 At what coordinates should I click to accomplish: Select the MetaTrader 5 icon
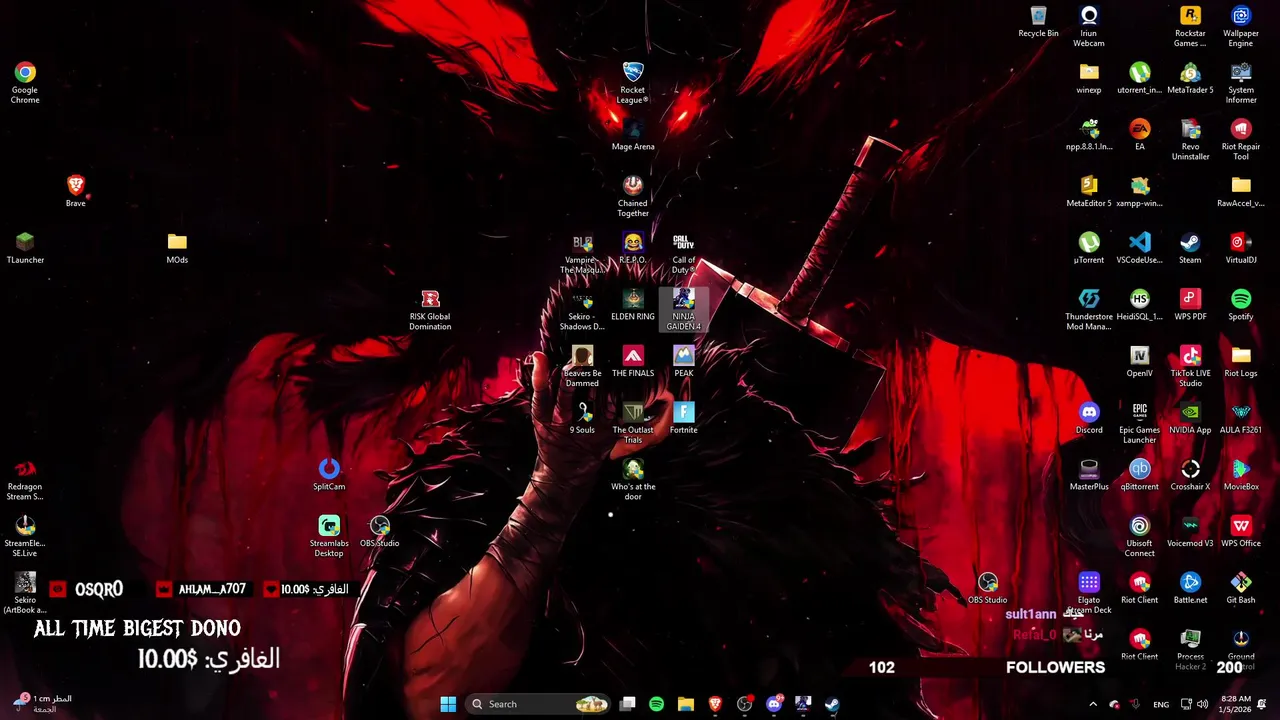1190,78
